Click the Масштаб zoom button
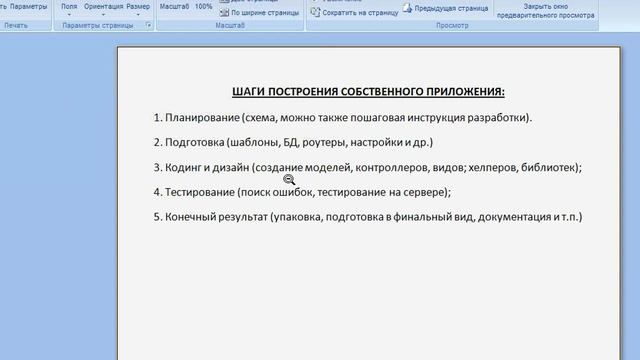The width and height of the screenshot is (640, 360). [174, 7]
